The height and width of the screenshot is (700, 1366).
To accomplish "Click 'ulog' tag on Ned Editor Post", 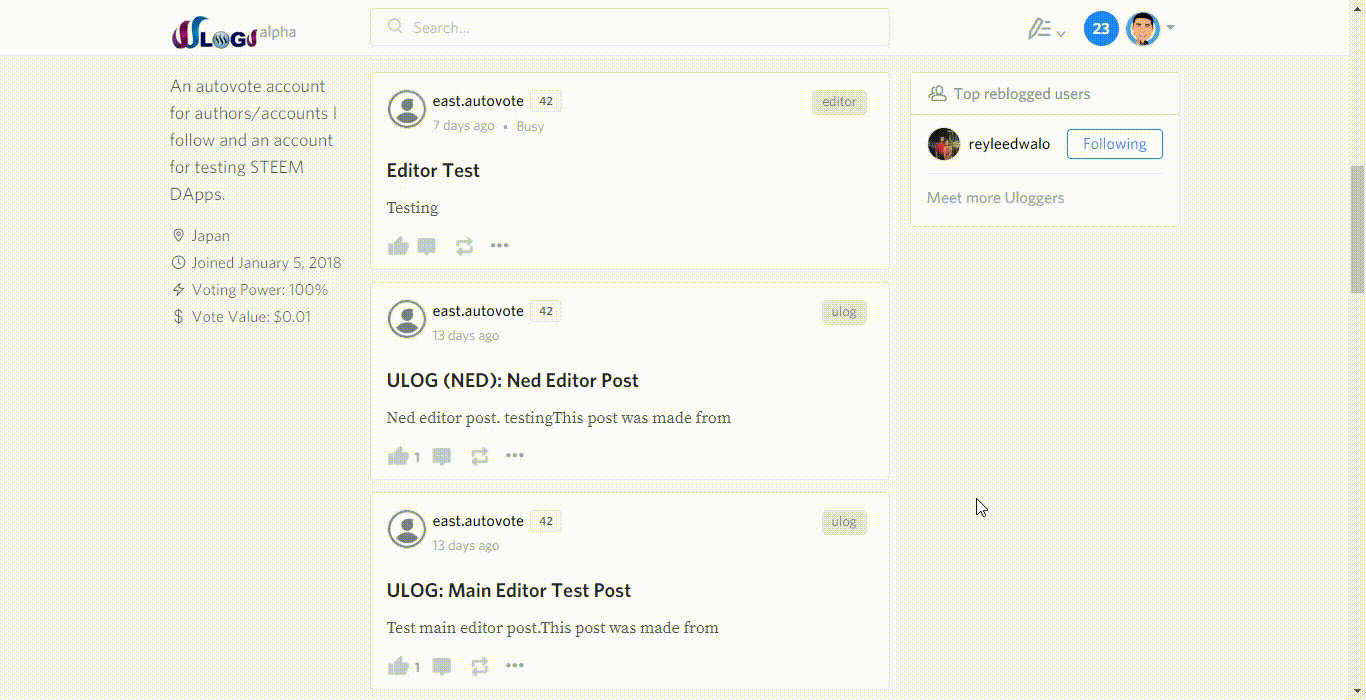I will click(844, 312).
